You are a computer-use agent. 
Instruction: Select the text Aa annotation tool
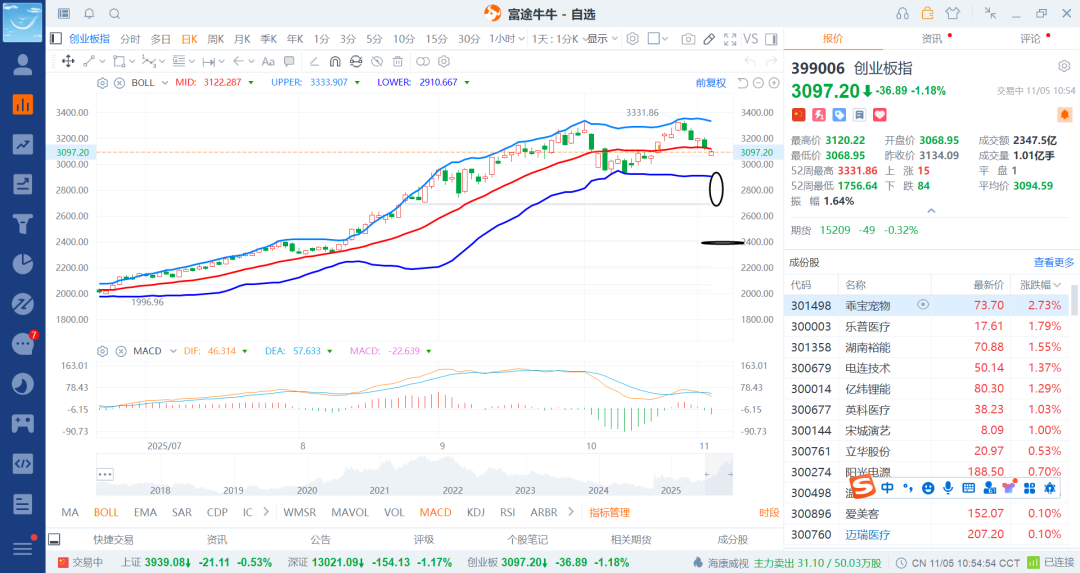pyautogui.click(x=268, y=61)
